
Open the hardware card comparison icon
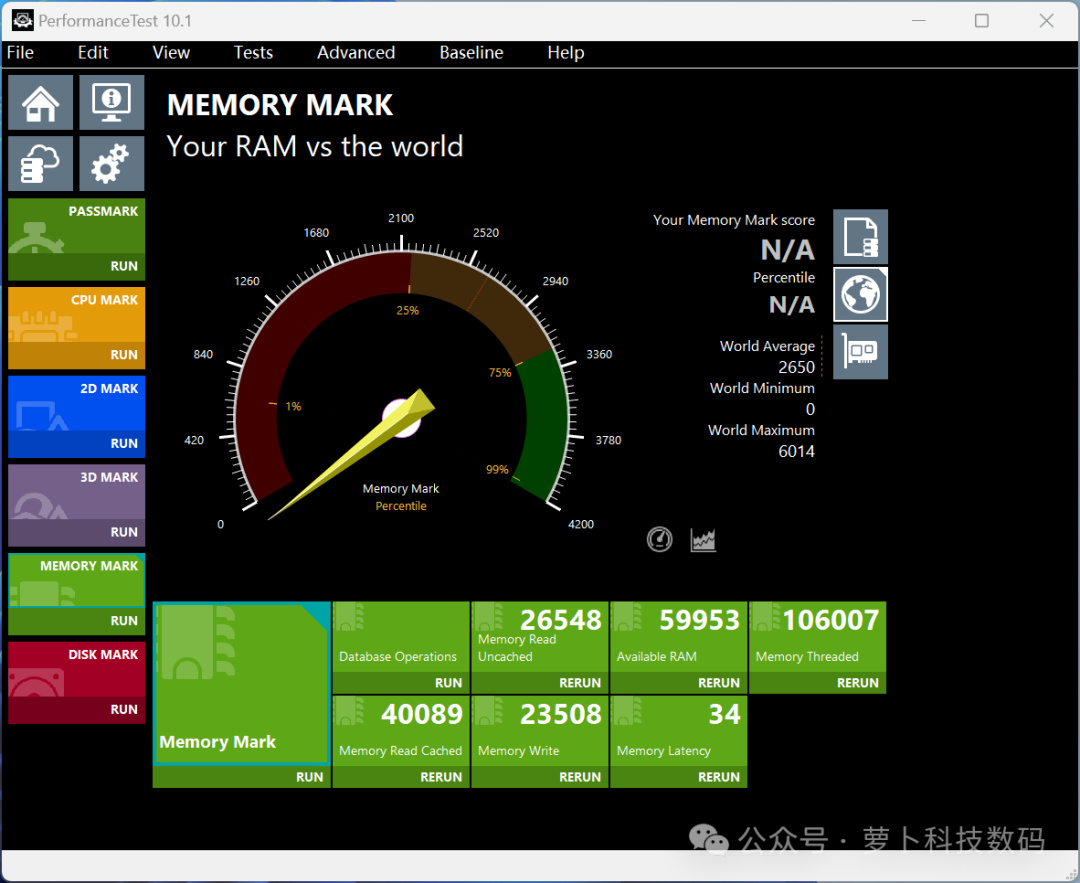click(x=860, y=352)
